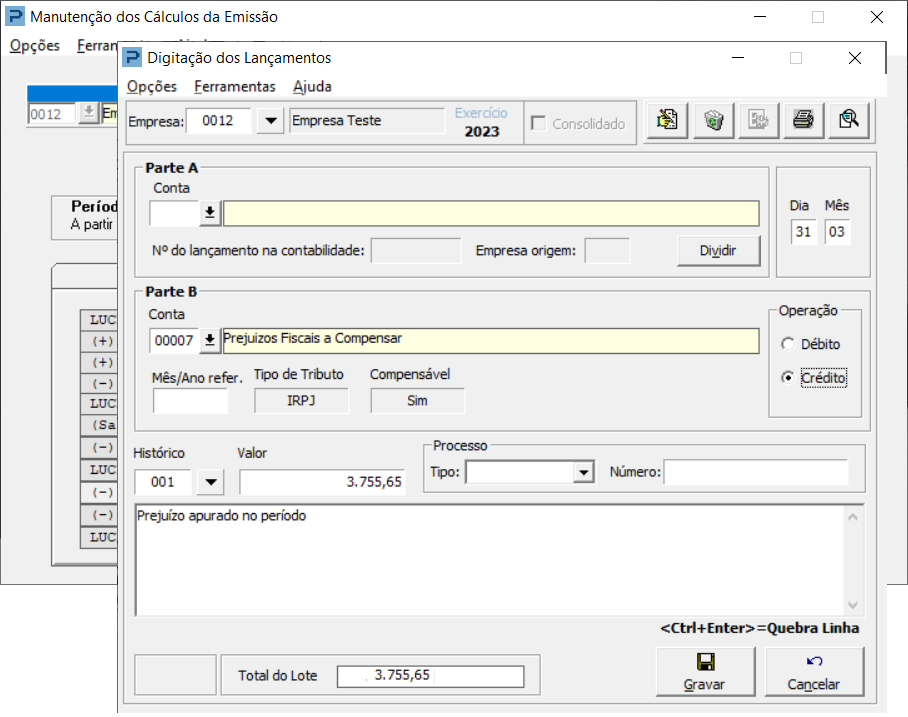Click the Parte A account description field
Image resolution: width=908 pixels, height=717 pixels.
pos(491,213)
